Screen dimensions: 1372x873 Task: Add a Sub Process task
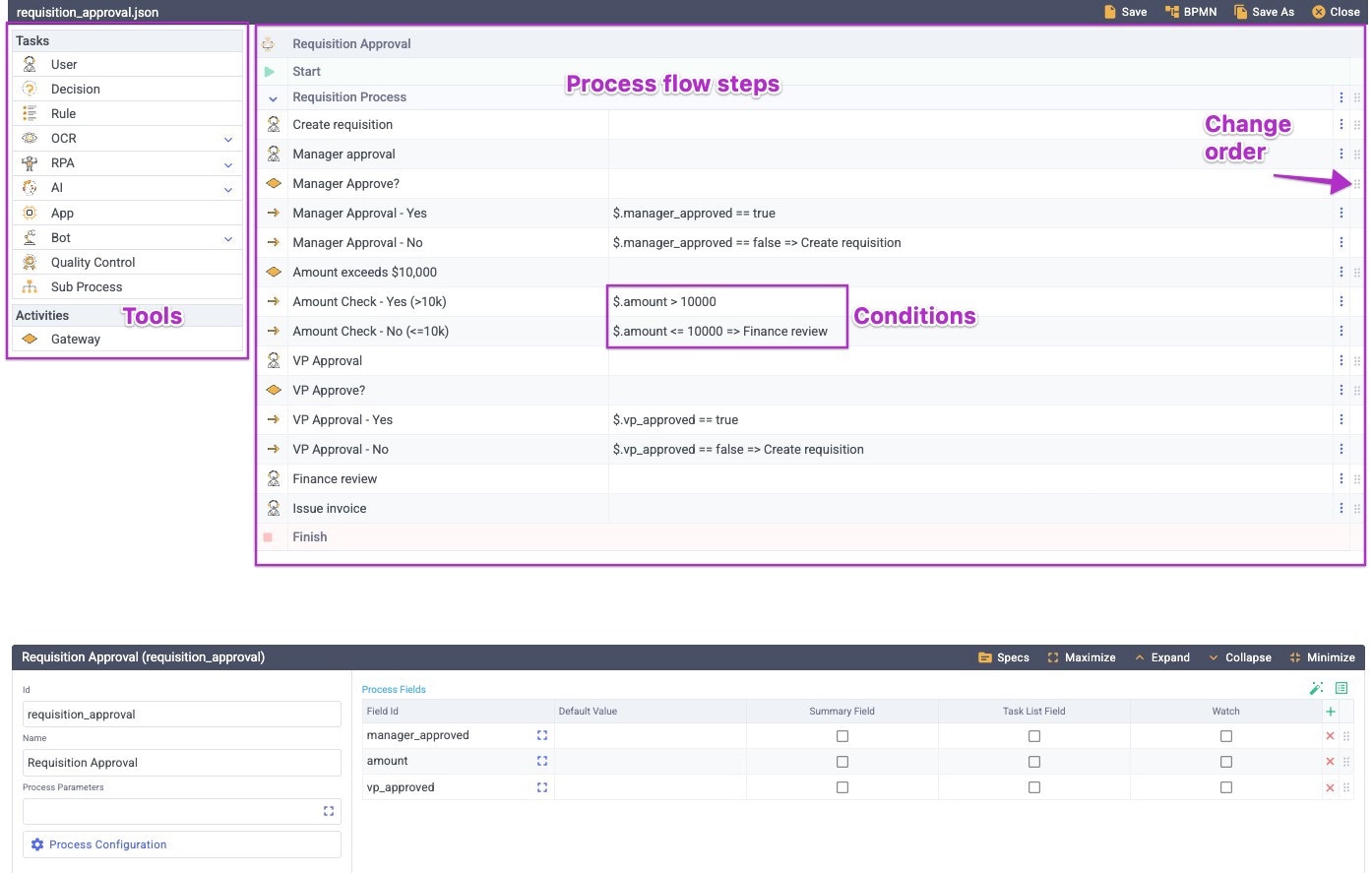86,286
